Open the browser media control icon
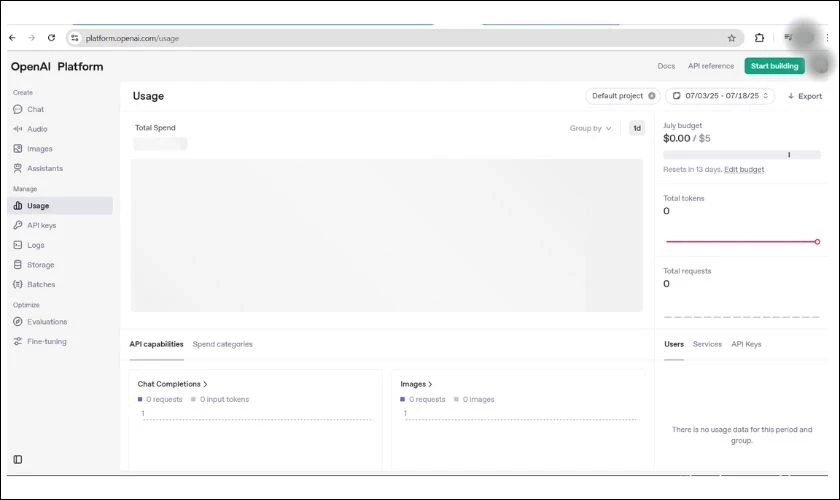This screenshot has height=500, width=840. click(788, 38)
